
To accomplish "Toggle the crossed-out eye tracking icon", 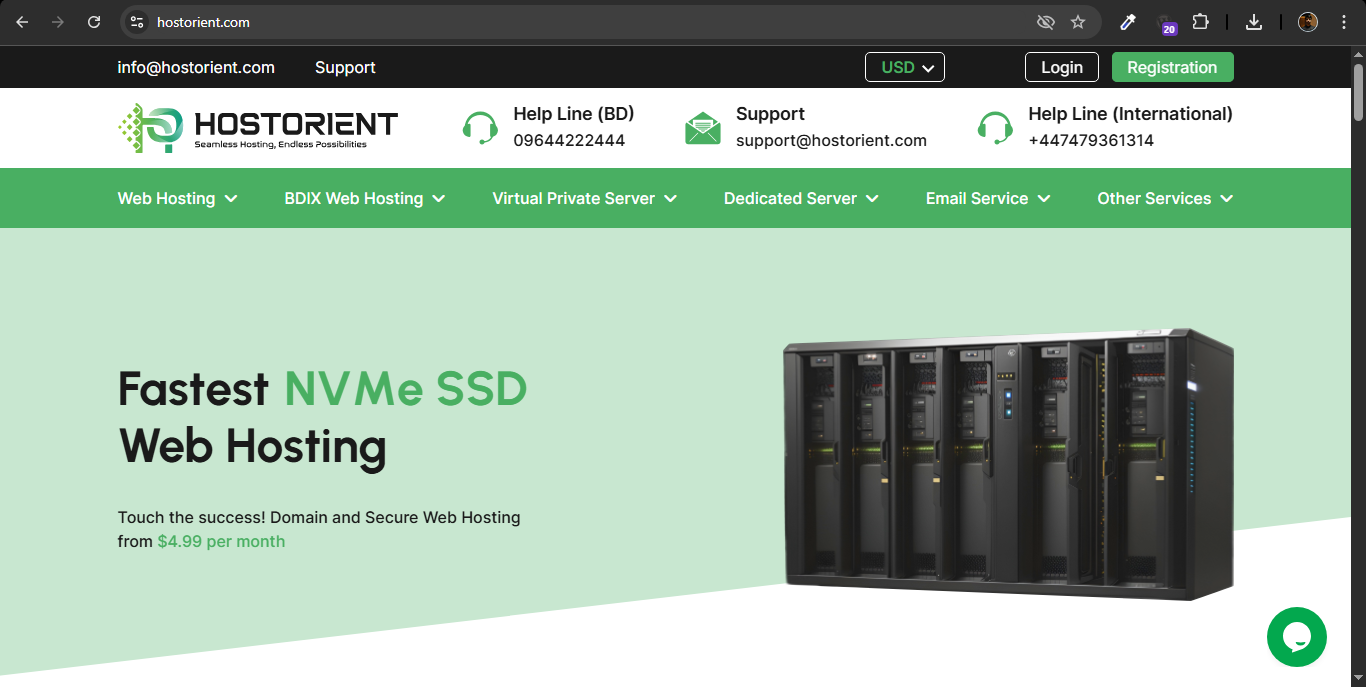I will [x=1045, y=22].
